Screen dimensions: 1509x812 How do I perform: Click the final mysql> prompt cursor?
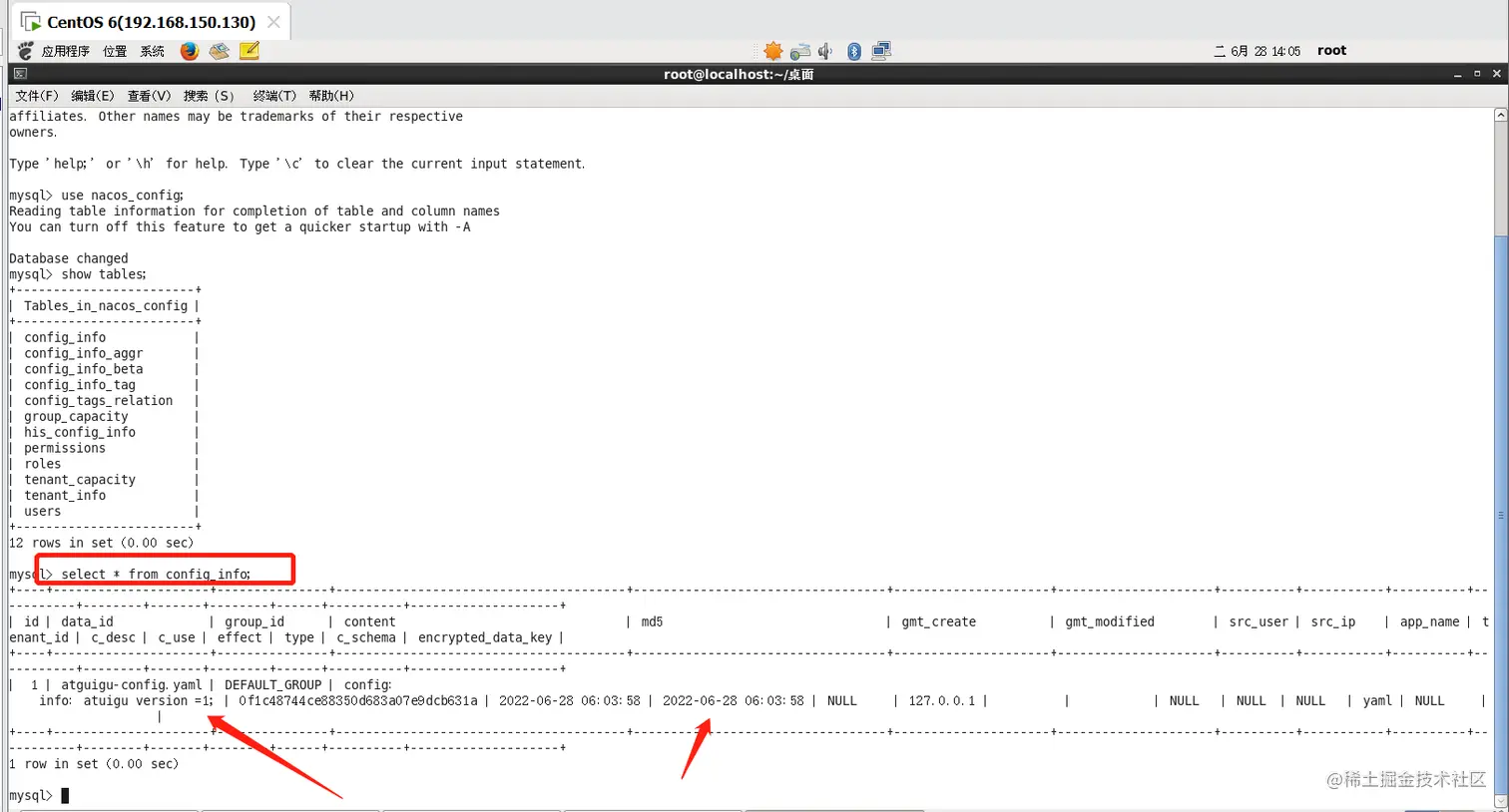pyautogui.click(x=65, y=796)
